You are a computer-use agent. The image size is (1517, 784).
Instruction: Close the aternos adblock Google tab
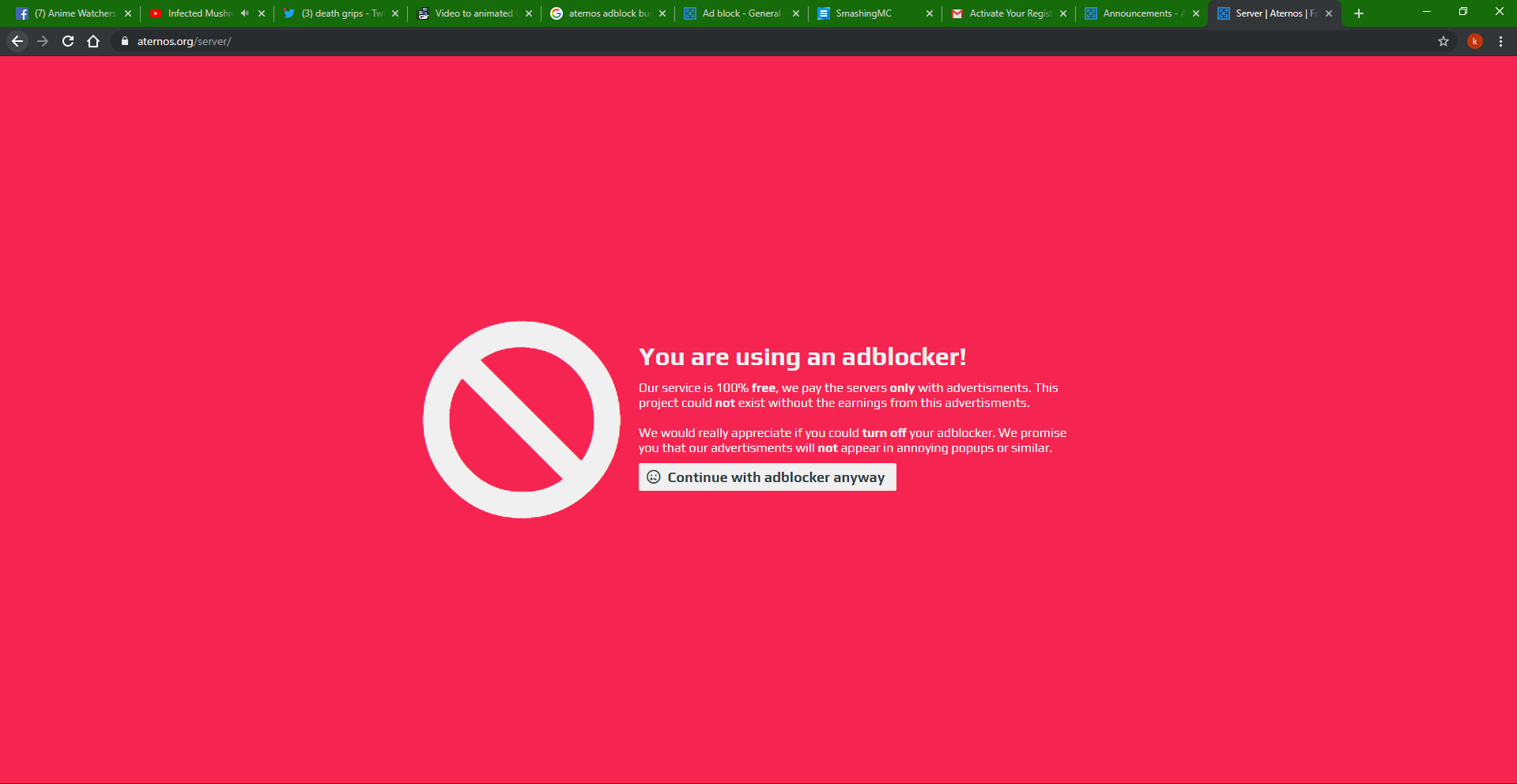[662, 13]
